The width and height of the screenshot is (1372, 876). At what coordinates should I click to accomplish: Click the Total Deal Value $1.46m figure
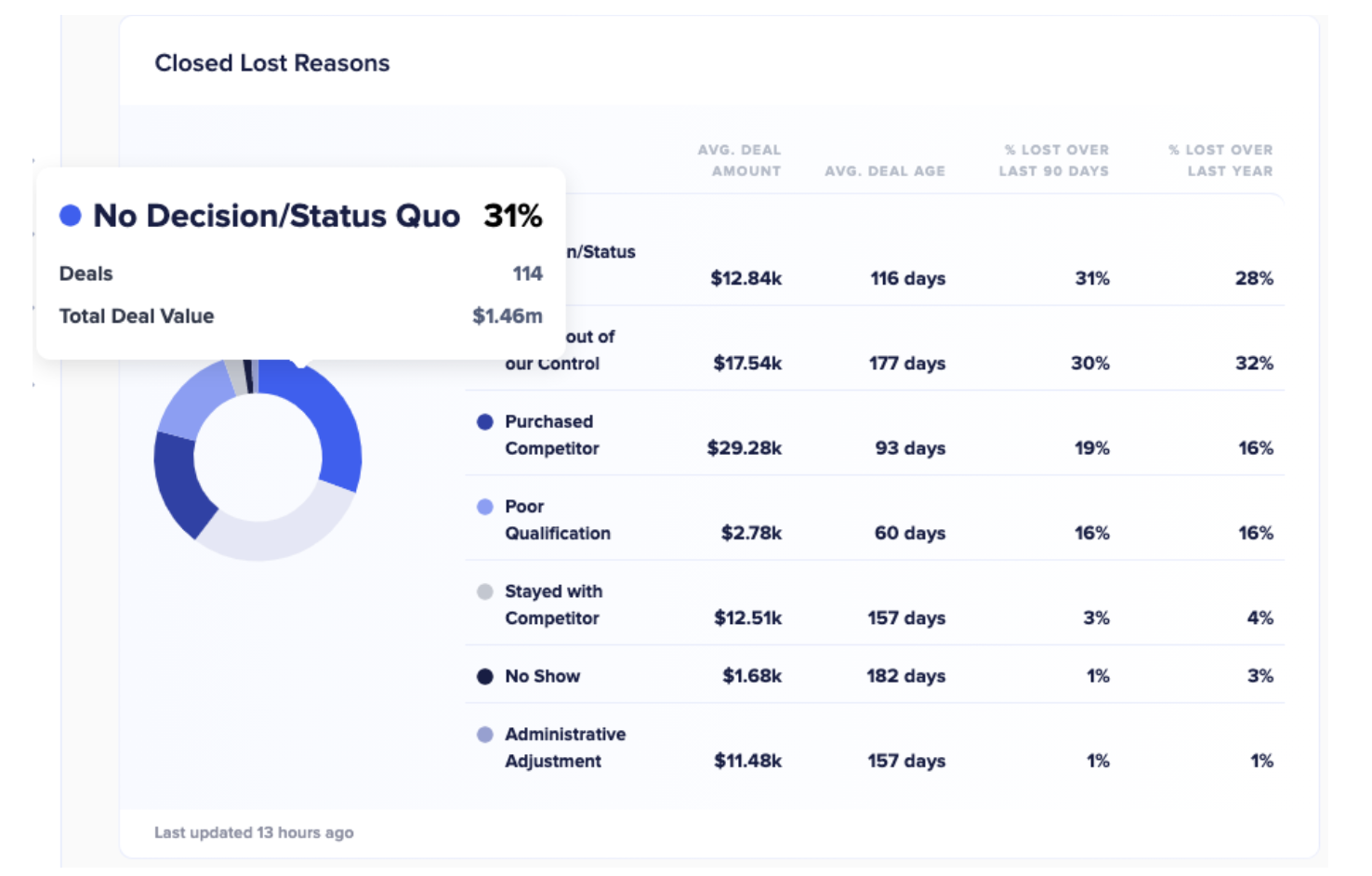[508, 315]
